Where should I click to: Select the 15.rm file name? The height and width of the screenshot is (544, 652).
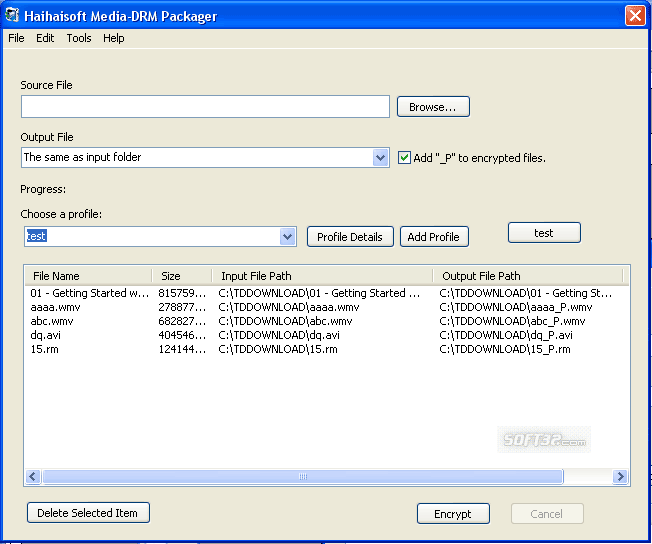click(x=44, y=349)
